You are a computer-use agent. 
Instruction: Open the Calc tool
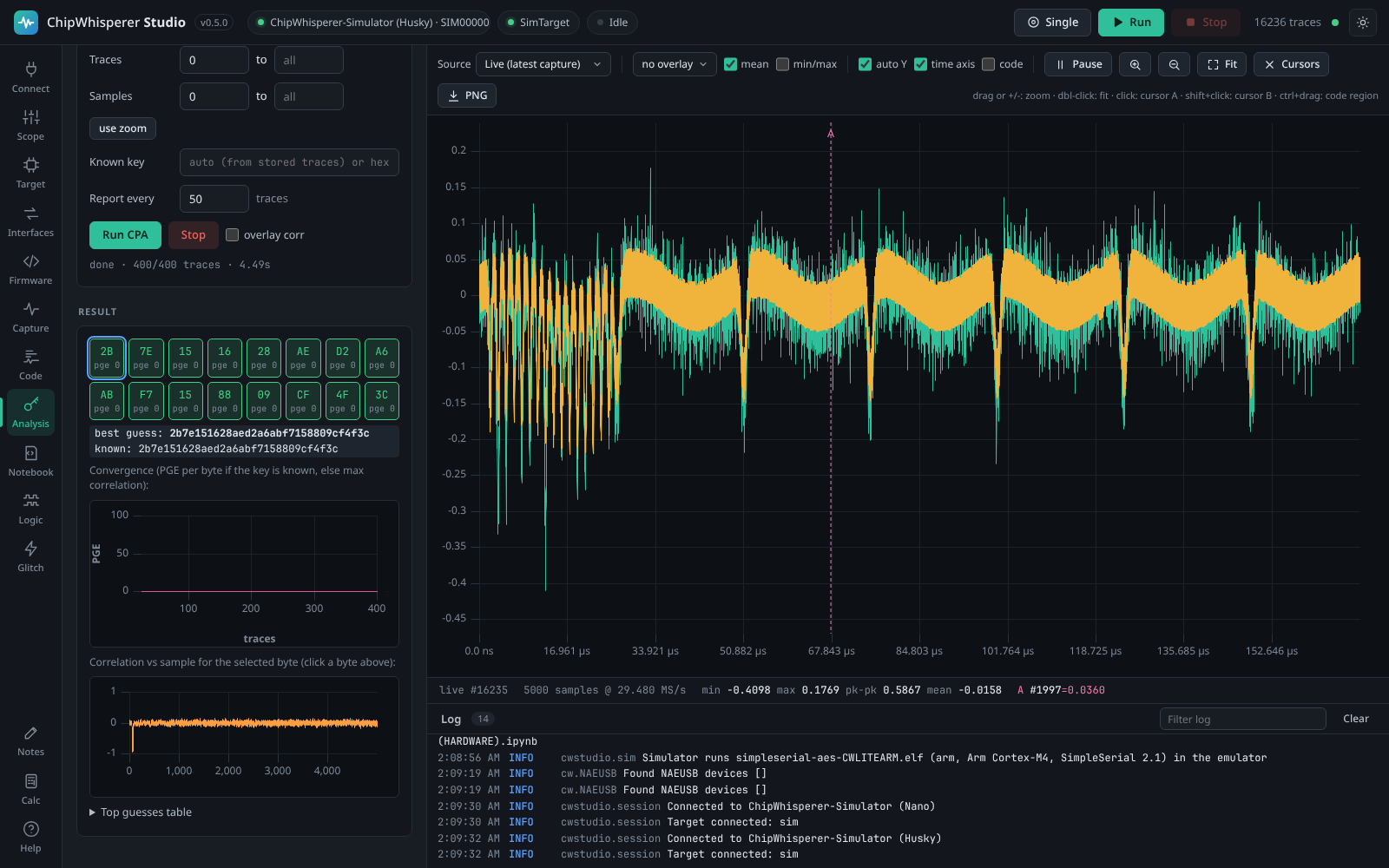30,789
